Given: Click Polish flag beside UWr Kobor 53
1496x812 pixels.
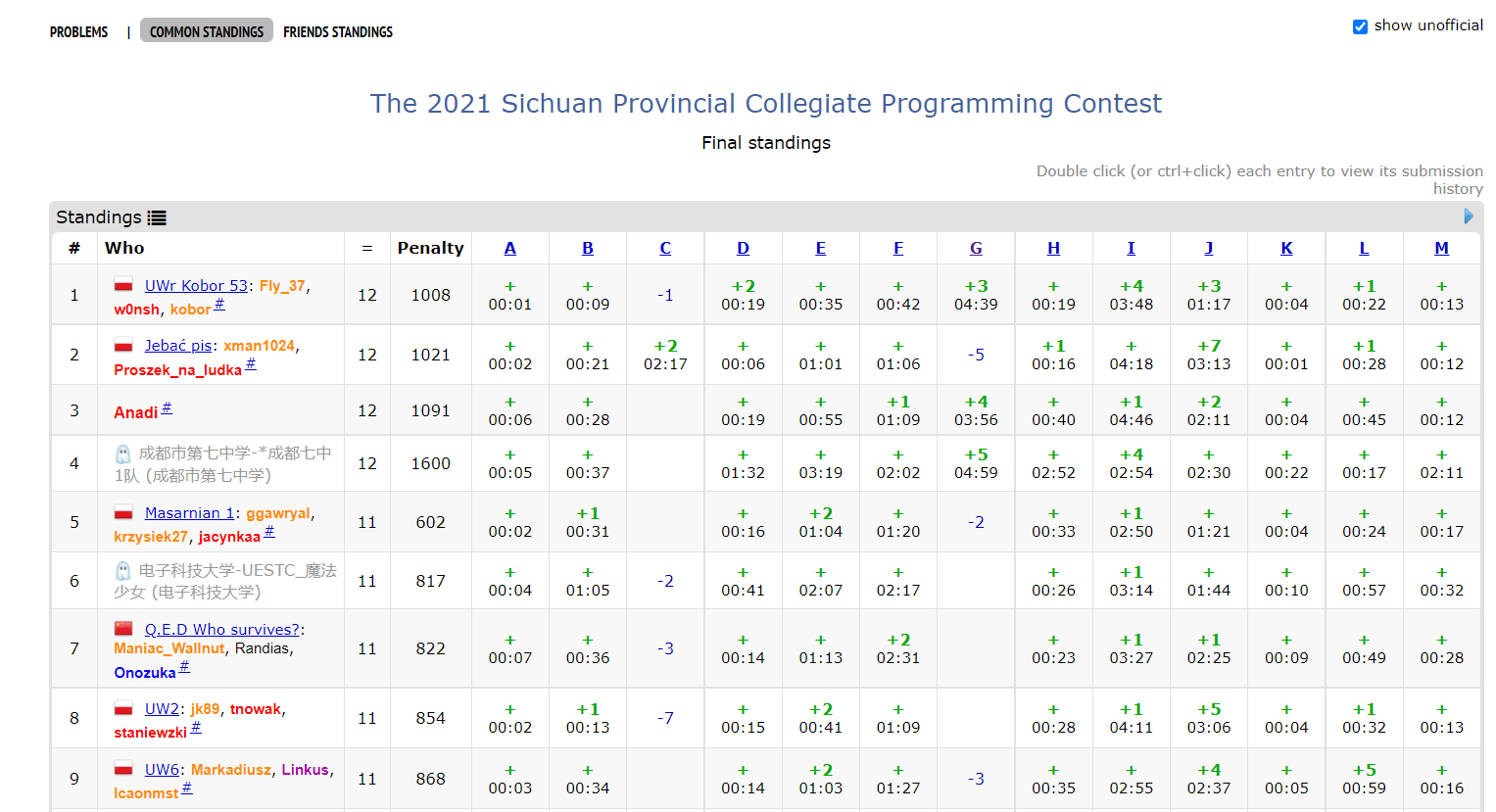Looking at the screenshot, I should click(123, 286).
